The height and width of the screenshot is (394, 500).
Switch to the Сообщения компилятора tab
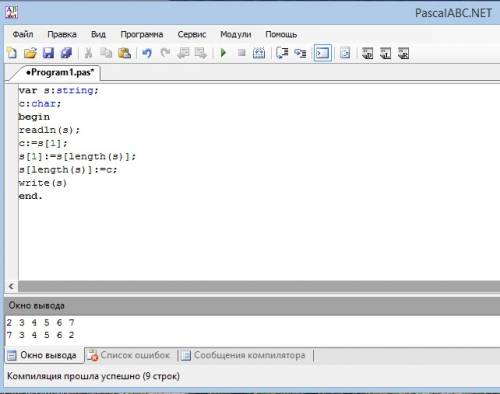click(244, 355)
